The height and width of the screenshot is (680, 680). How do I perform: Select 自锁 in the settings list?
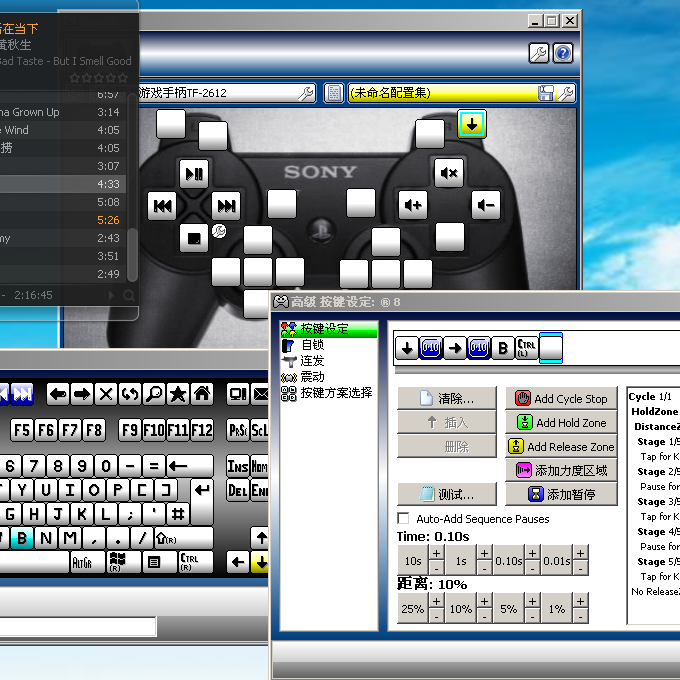[x=312, y=345]
